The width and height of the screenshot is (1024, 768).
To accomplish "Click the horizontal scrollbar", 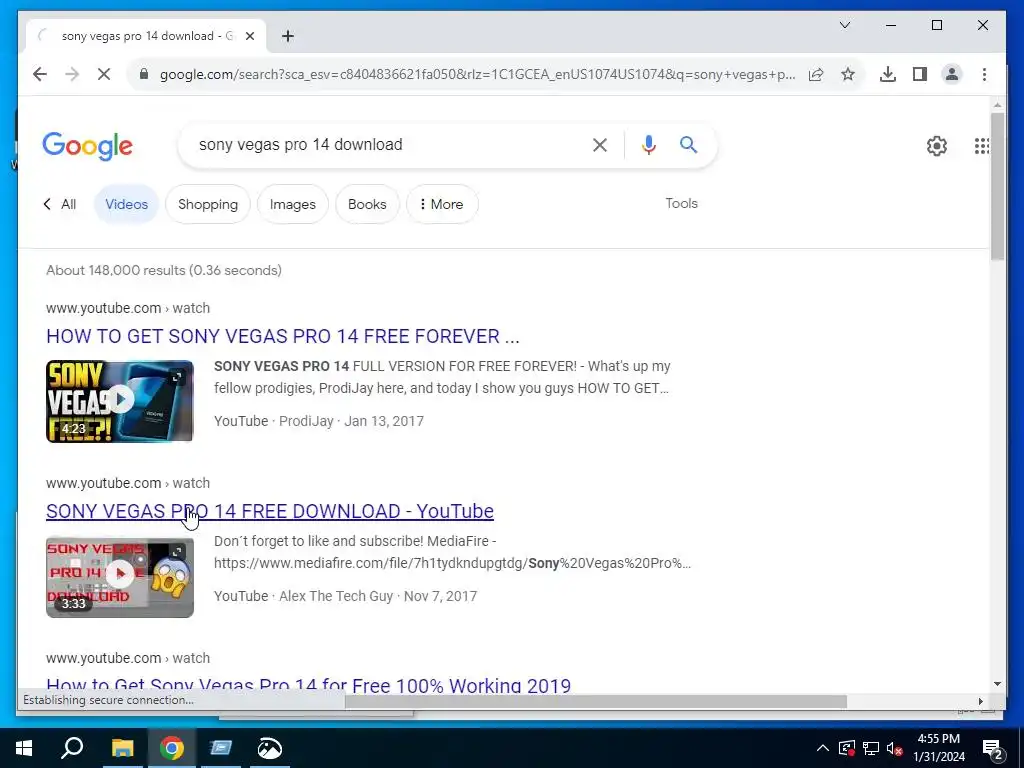I will tap(596, 701).
